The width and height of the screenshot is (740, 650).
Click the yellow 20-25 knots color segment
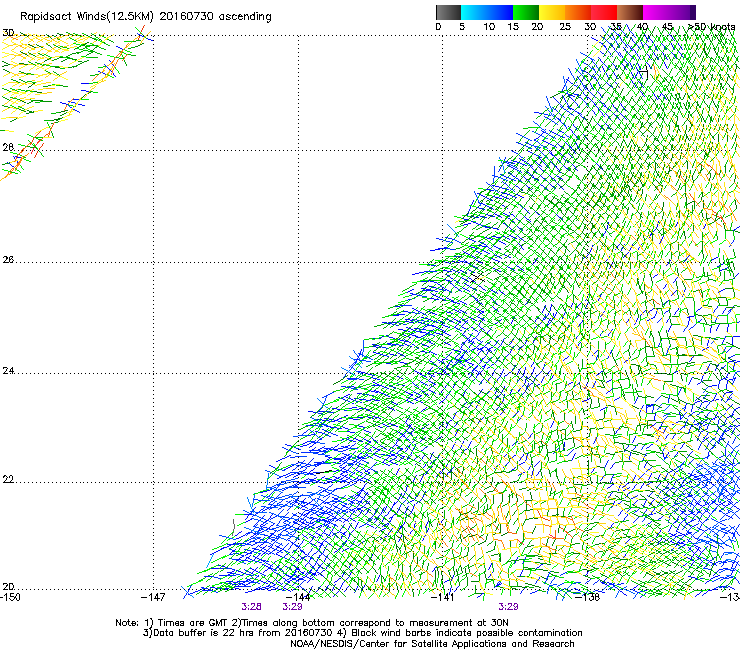(x=552, y=12)
